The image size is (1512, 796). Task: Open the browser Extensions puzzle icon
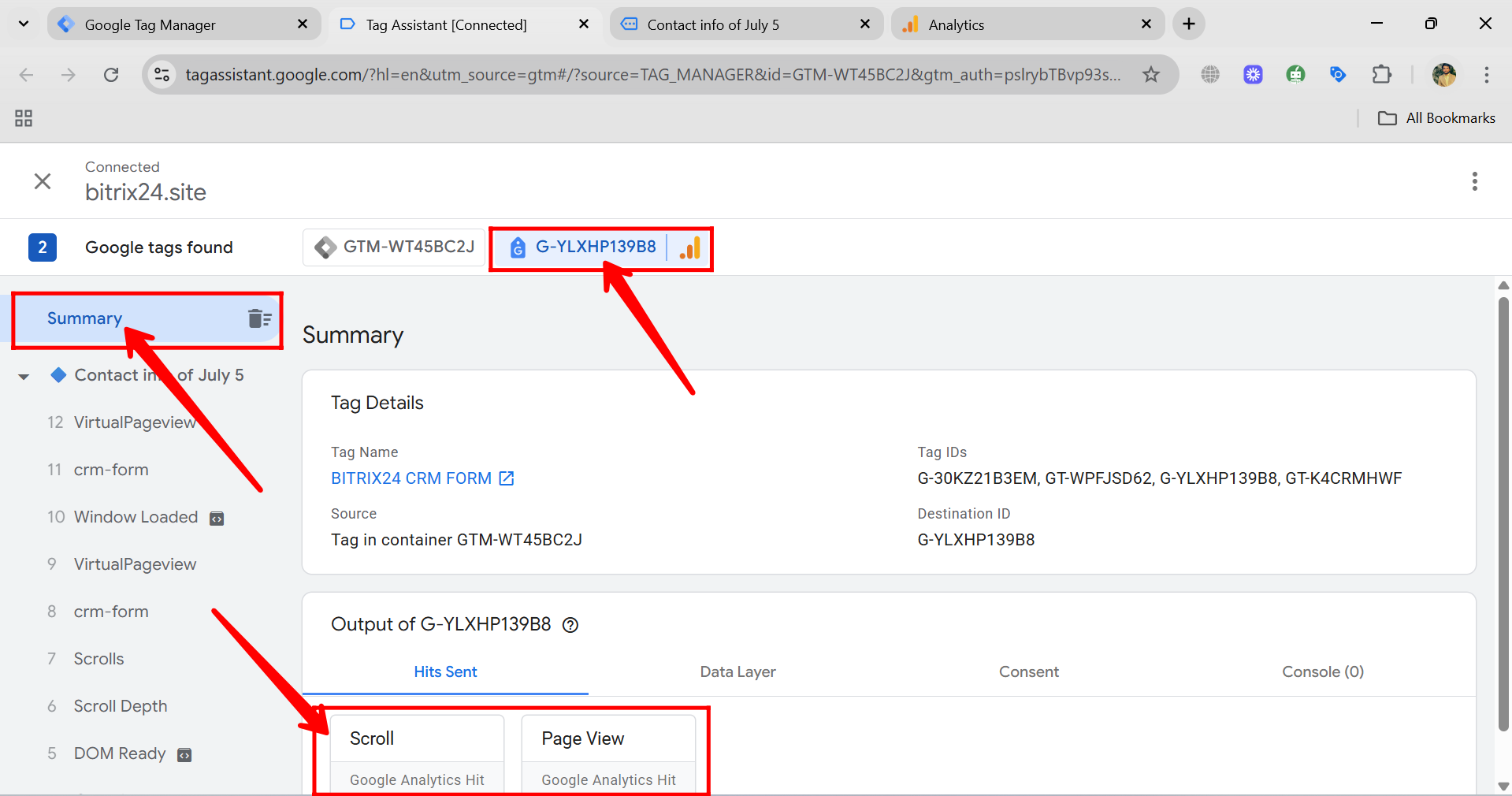1381,75
